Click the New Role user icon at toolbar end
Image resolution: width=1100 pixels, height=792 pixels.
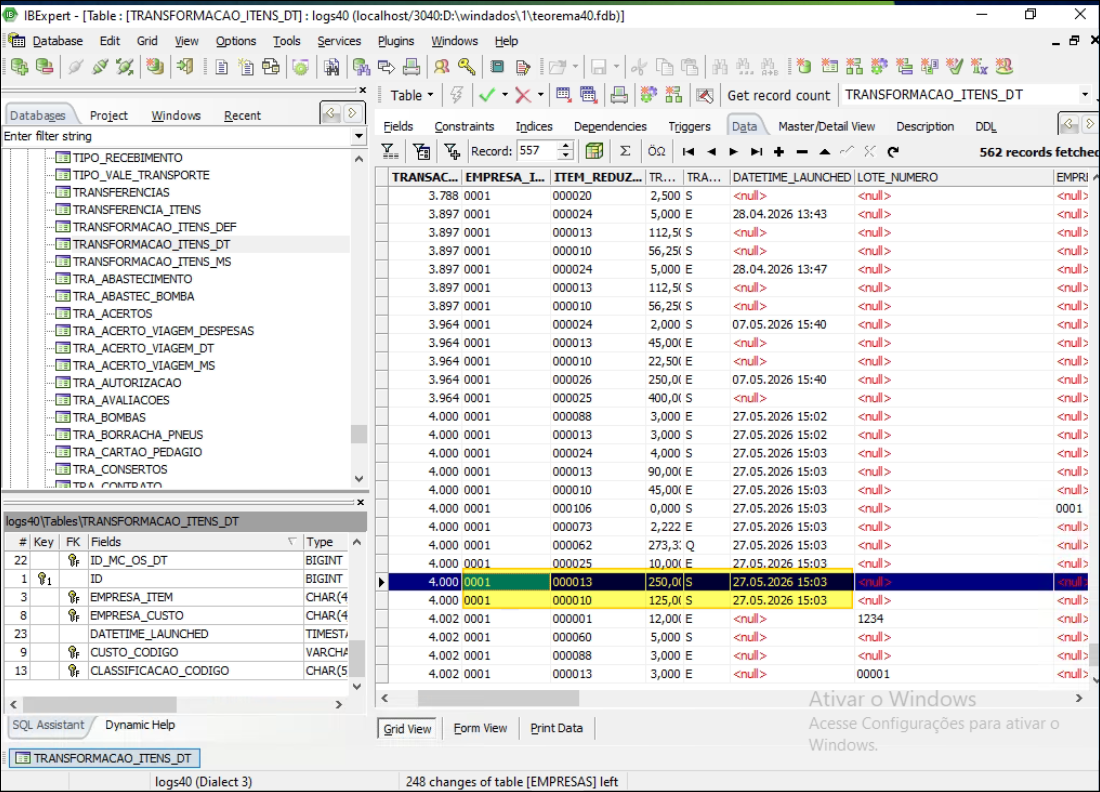[1005, 67]
